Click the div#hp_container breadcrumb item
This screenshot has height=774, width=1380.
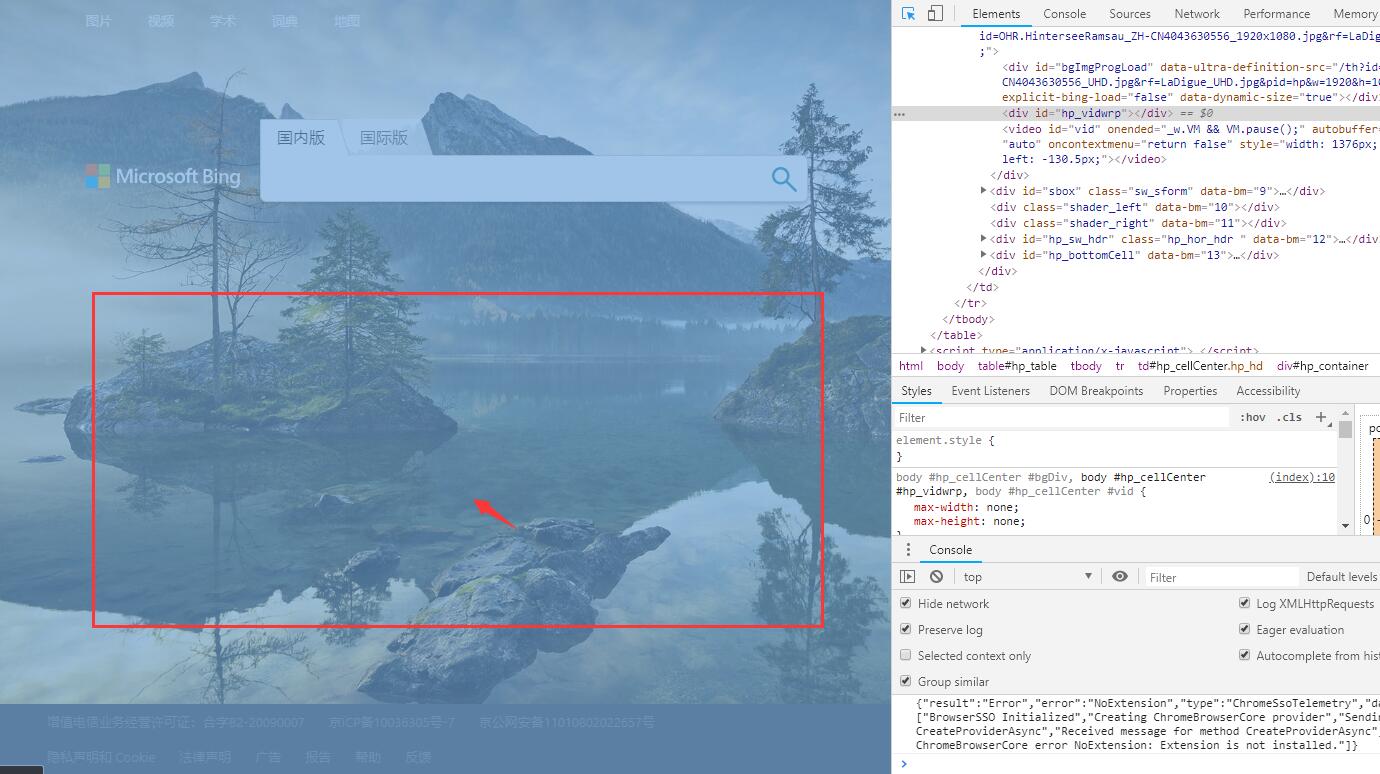pos(1322,366)
